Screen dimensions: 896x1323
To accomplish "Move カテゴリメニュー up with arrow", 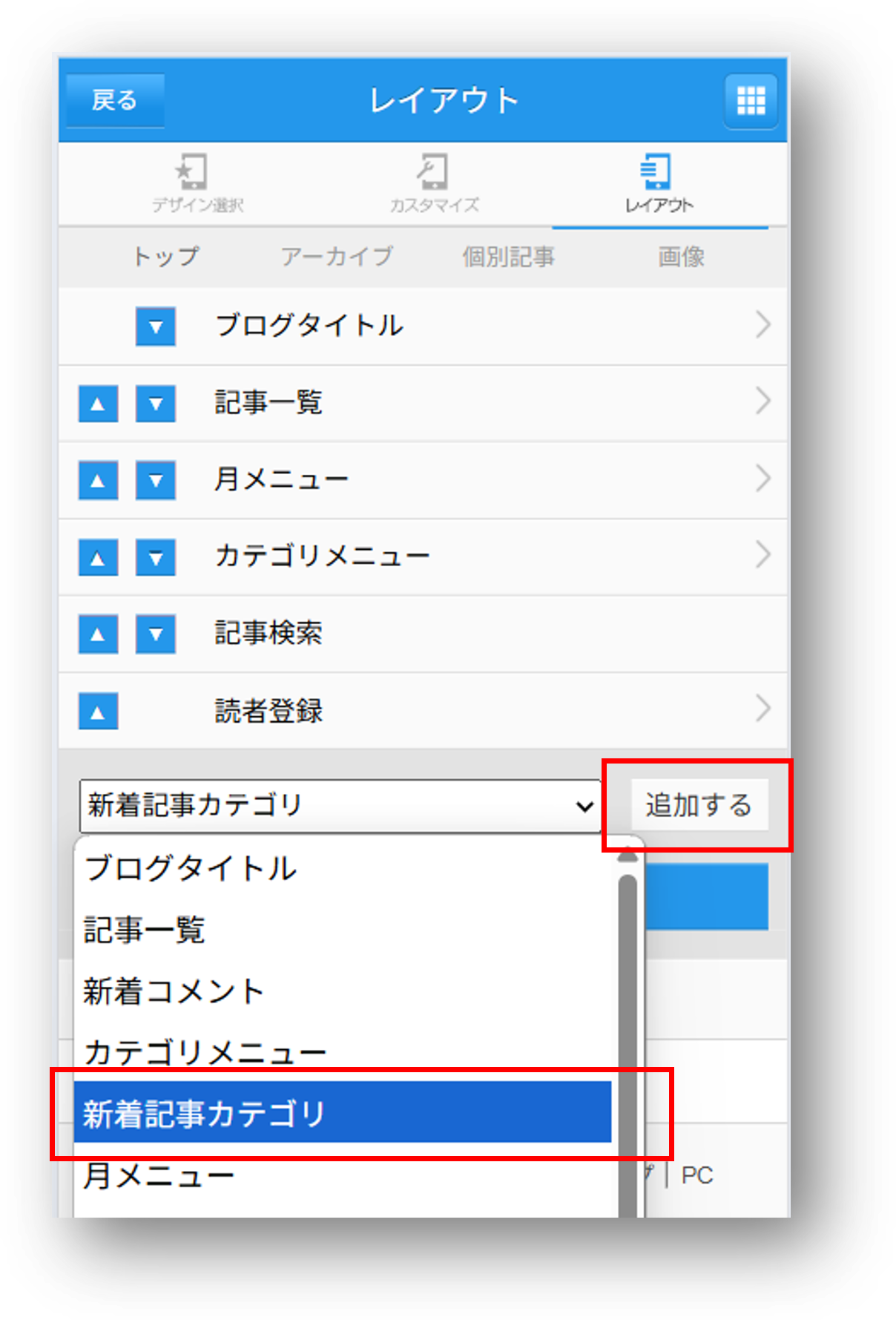I will pos(98,557).
